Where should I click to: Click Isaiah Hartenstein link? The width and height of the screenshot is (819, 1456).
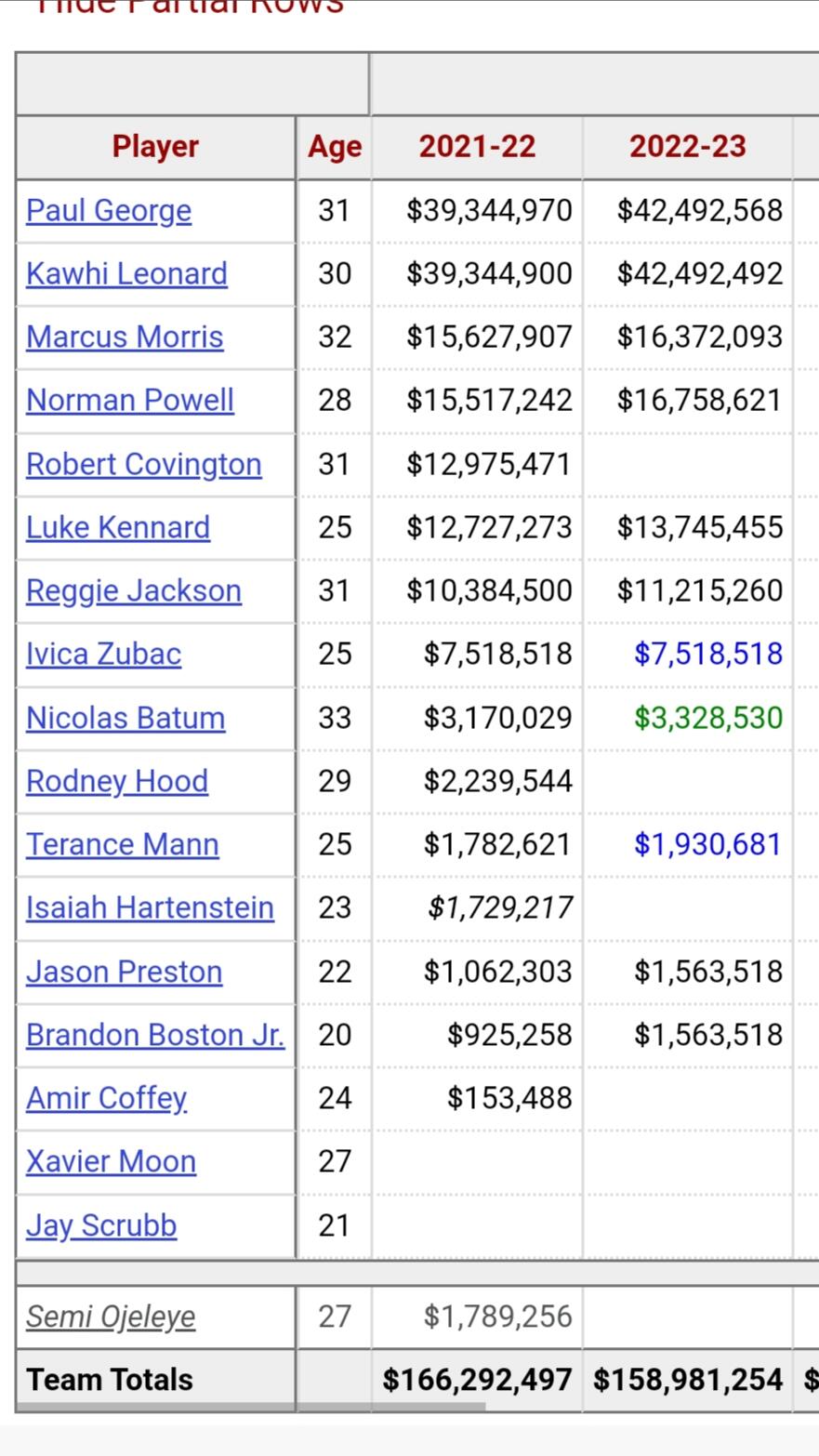tap(150, 907)
